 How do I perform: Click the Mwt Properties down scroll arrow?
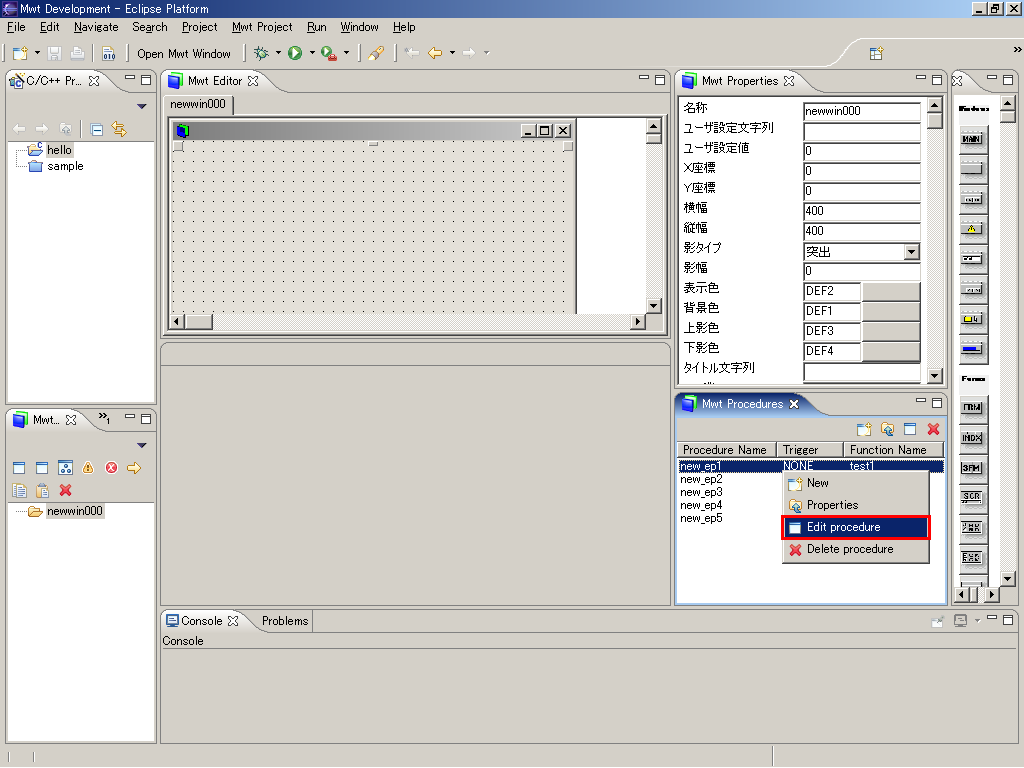pos(935,376)
